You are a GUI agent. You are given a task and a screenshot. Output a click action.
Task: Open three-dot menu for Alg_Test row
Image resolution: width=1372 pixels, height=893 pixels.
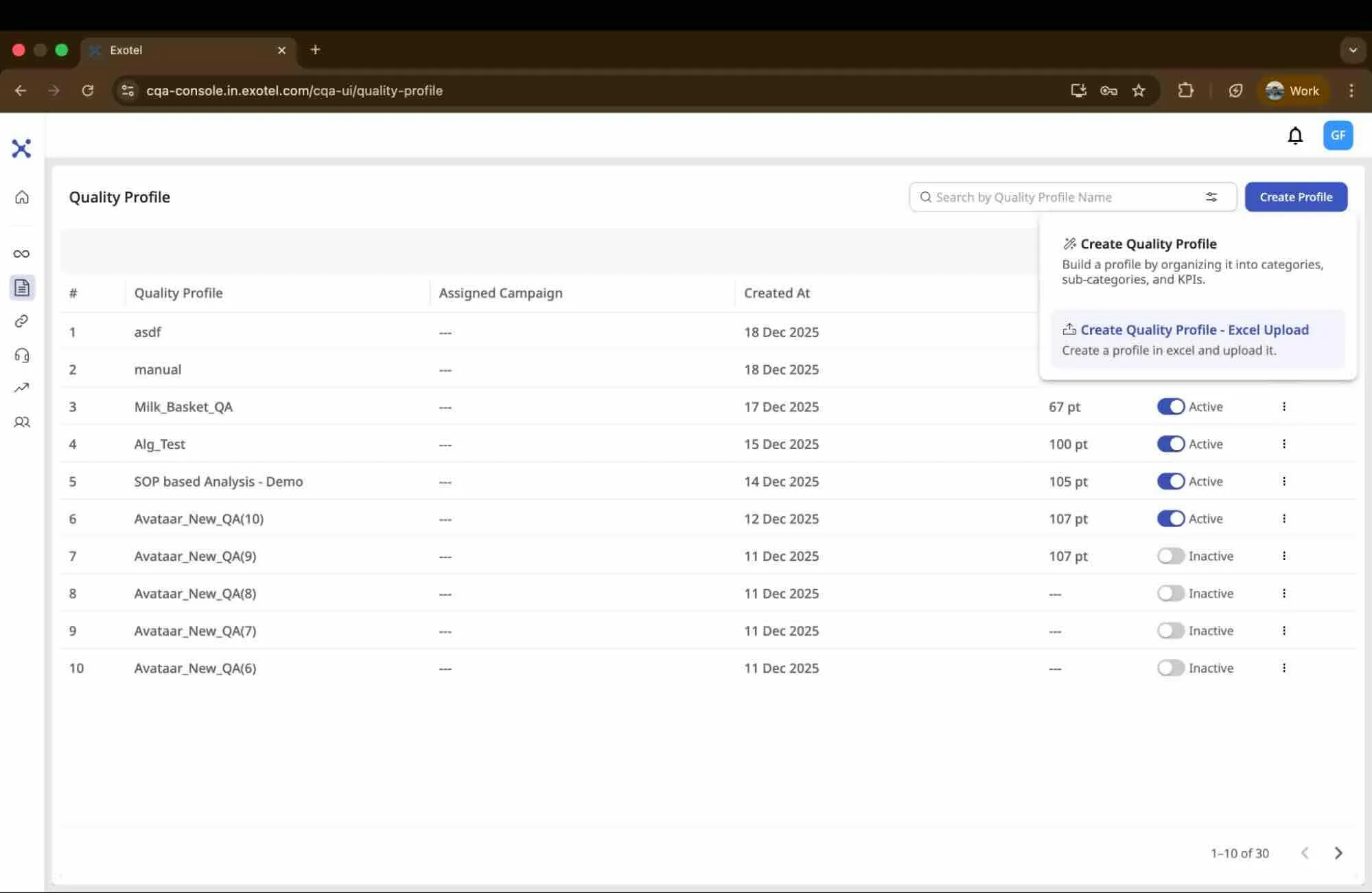(1284, 444)
